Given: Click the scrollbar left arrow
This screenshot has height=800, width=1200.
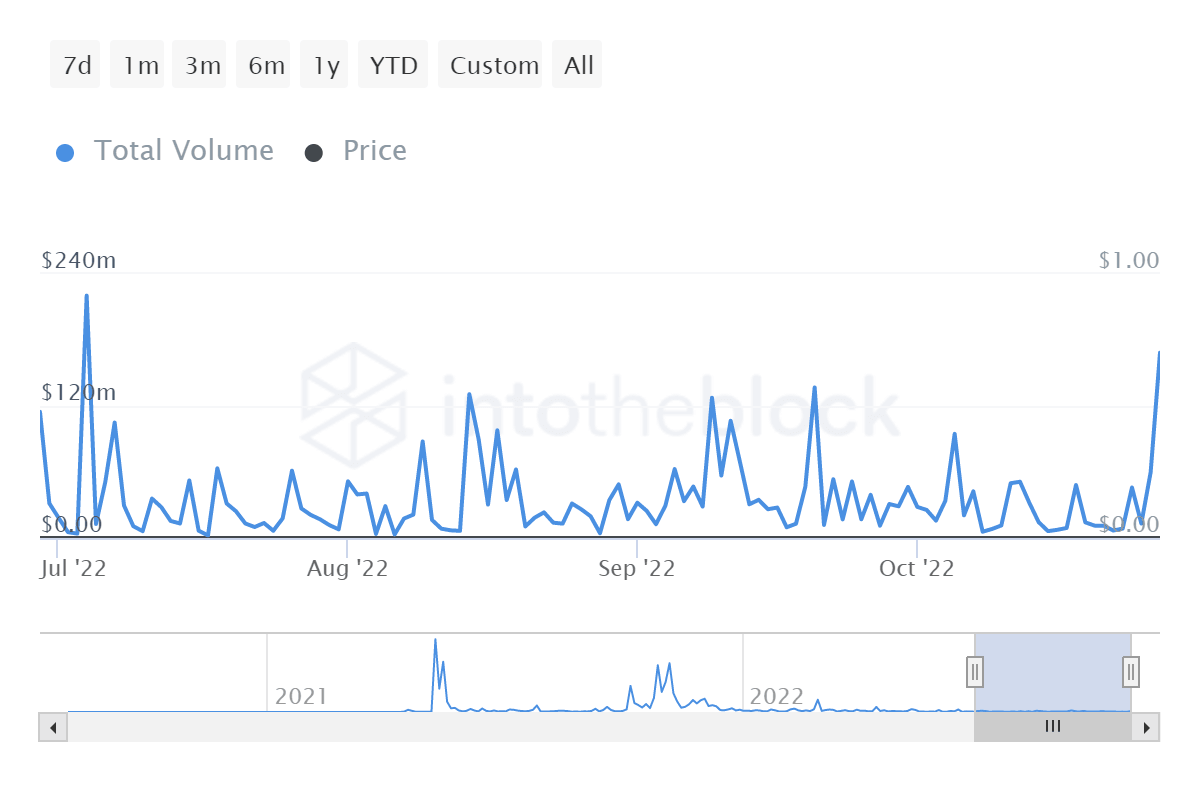Looking at the screenshot, I should [x=53, y=727].
